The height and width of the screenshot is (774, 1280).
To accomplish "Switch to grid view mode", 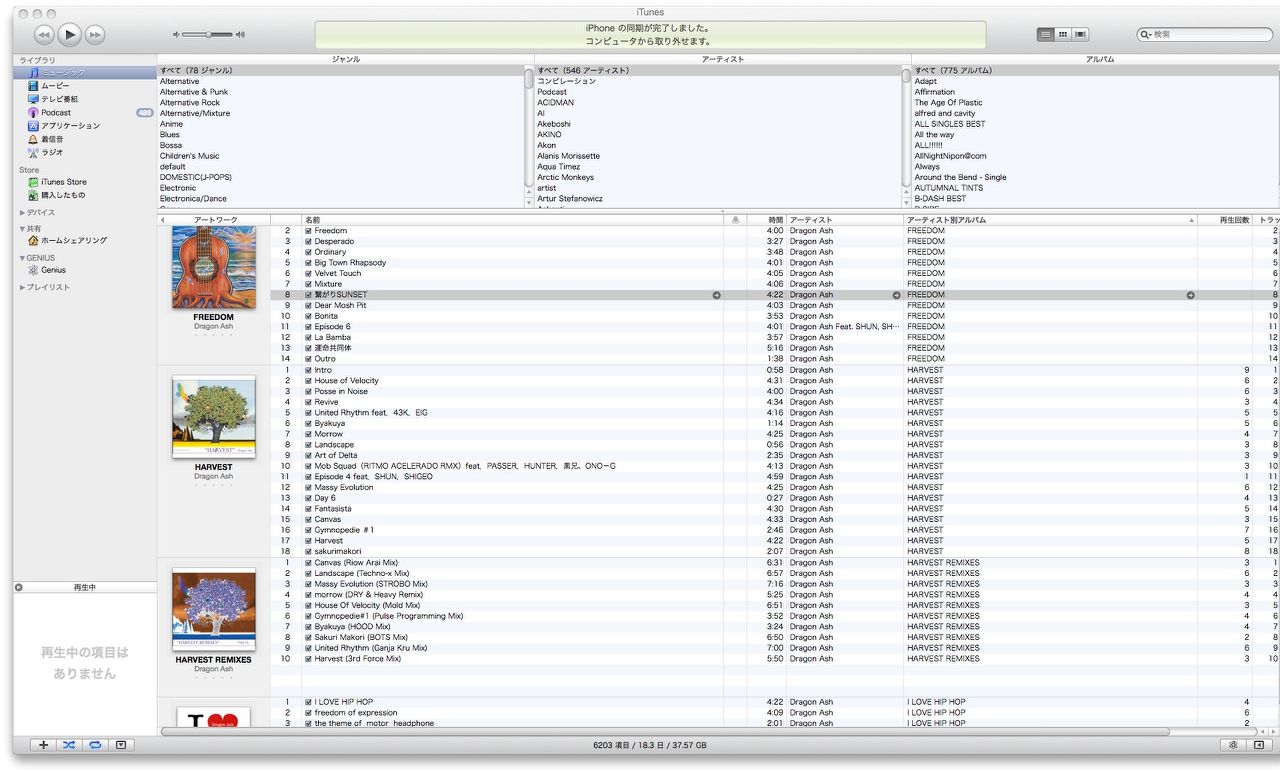I will tap(1063, 34).
